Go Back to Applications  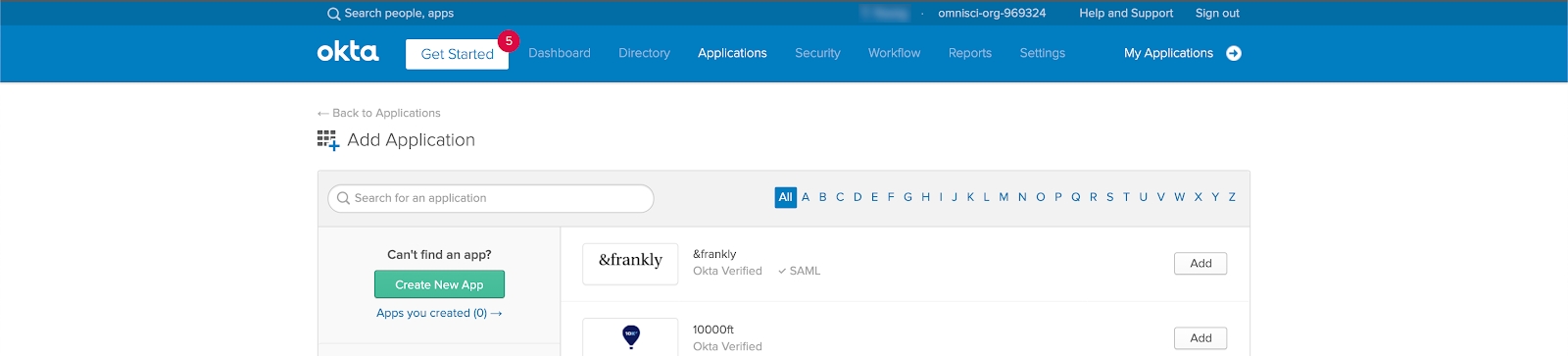[378, 113]
